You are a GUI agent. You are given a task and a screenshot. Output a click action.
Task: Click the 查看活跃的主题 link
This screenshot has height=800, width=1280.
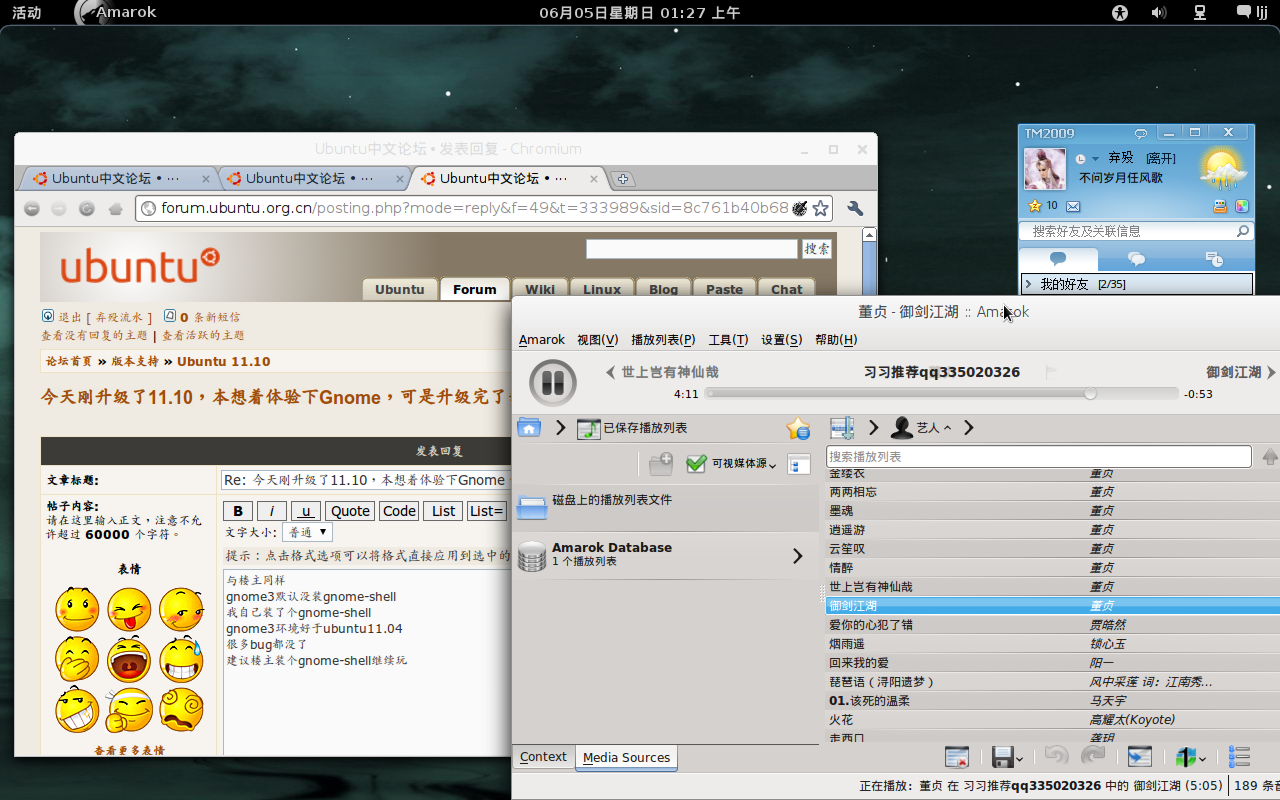203,336
